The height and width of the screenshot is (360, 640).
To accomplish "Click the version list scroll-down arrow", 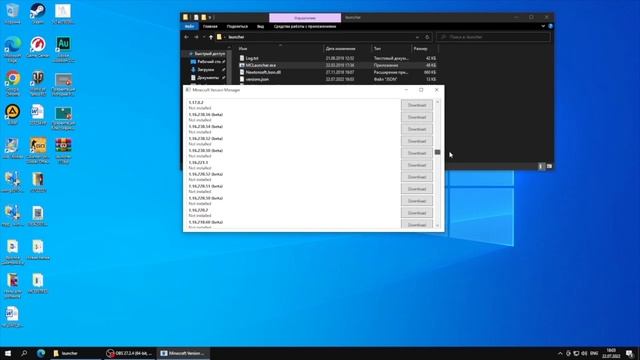I will (437, 225).
